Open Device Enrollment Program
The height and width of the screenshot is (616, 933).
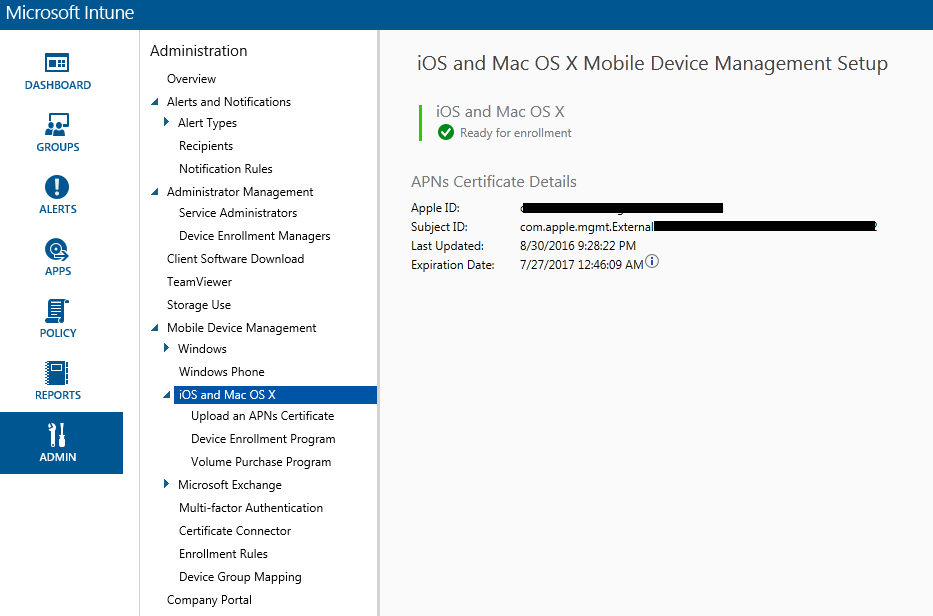[263, 439]
